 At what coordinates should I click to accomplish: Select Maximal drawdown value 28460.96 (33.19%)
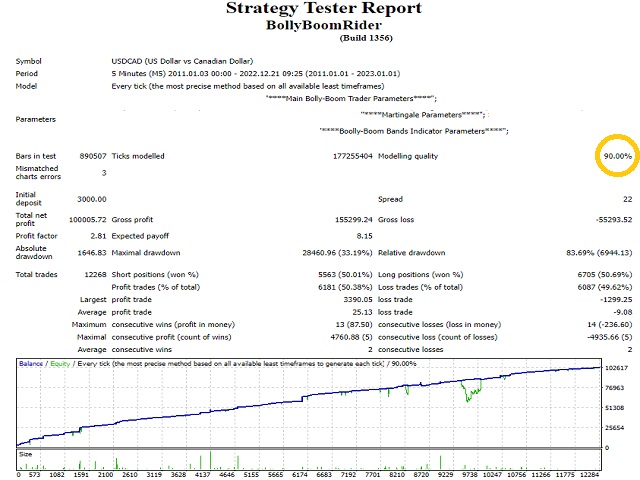(x=338, y=253)
